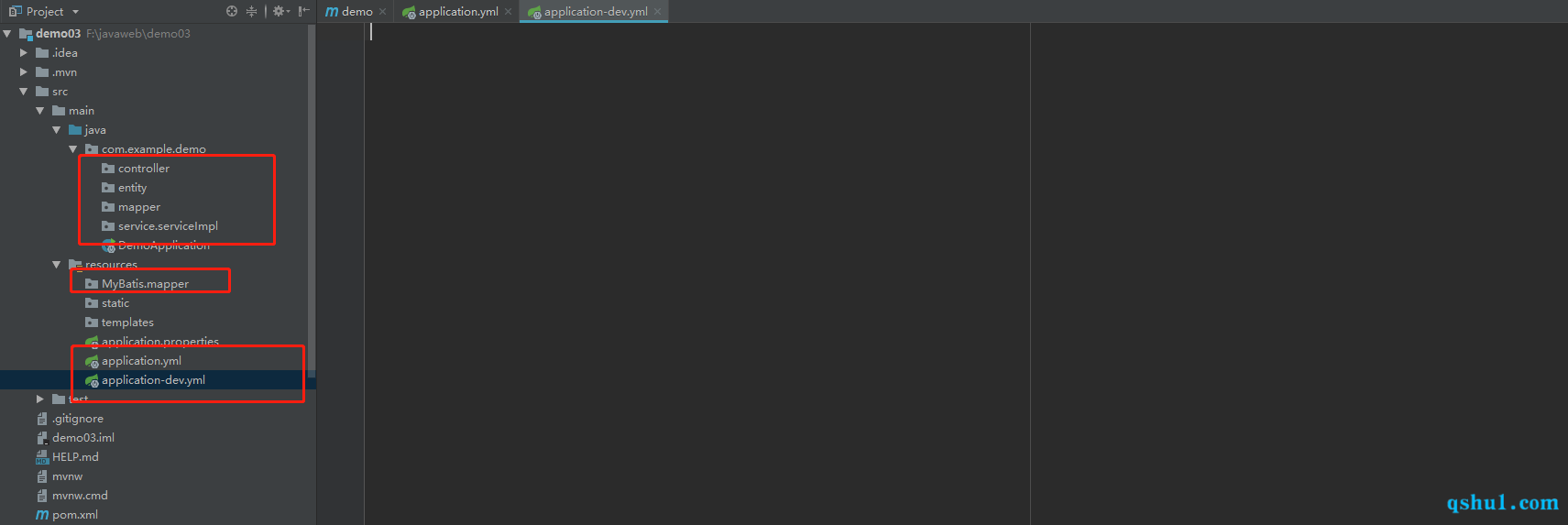The width and height of the screenshot is (1568, 525).
Task: Click the Maven icon on demo tab
Action: [x=332, y=12]
